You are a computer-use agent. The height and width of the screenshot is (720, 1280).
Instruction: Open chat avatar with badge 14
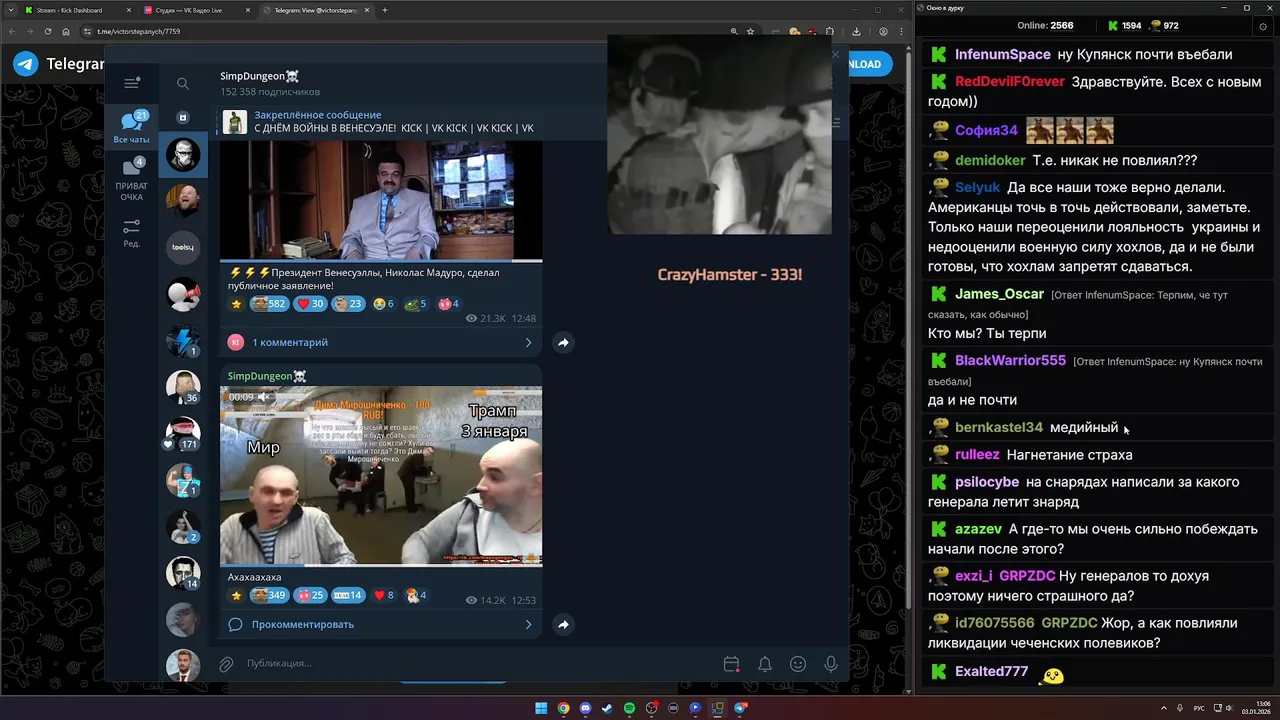tap(183, 573)
